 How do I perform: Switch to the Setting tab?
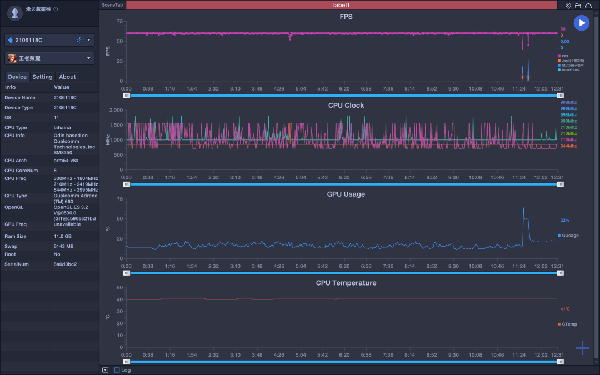coord(42,77)
